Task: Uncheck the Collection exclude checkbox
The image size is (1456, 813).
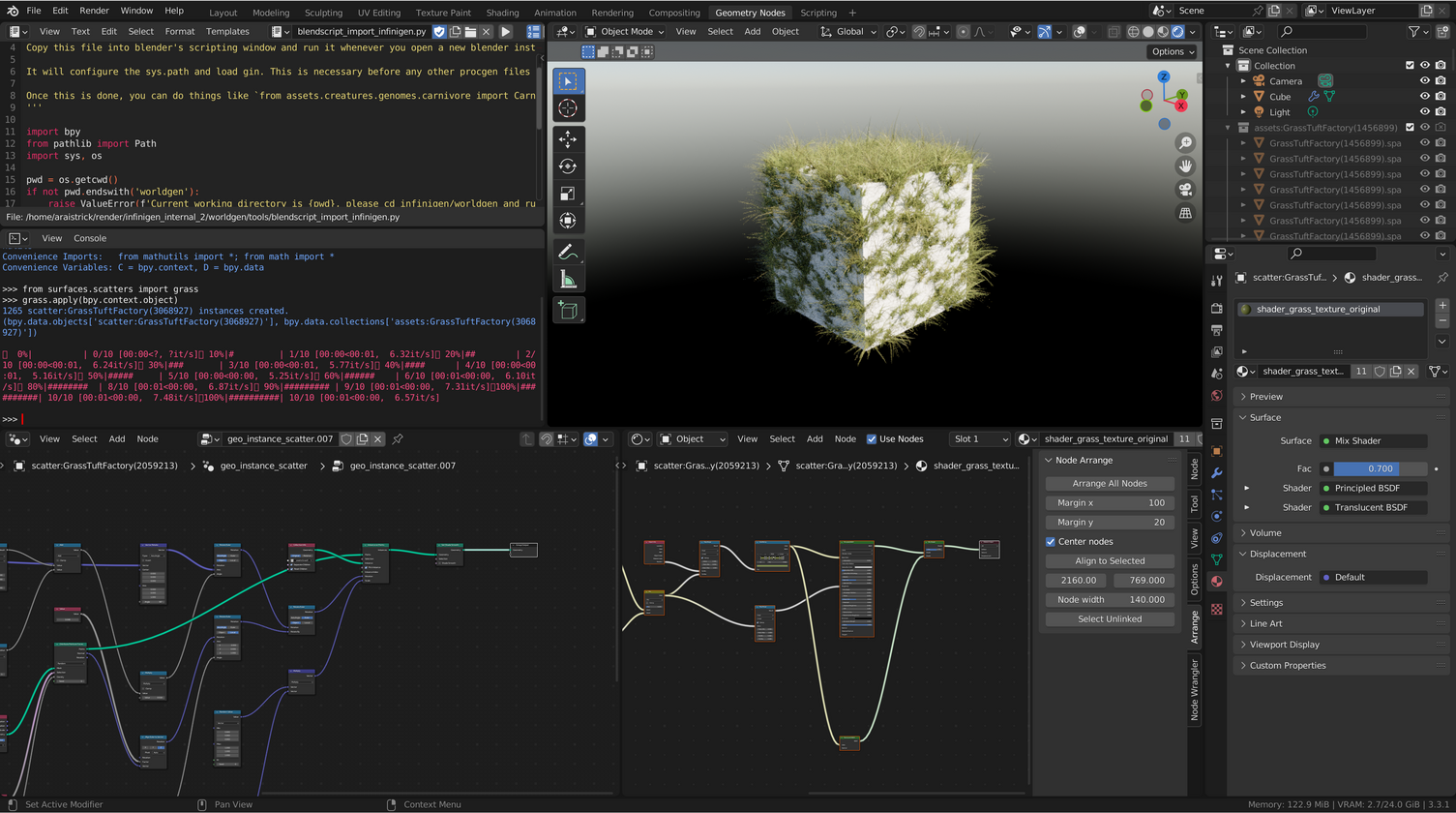Action: [1410, 66]
